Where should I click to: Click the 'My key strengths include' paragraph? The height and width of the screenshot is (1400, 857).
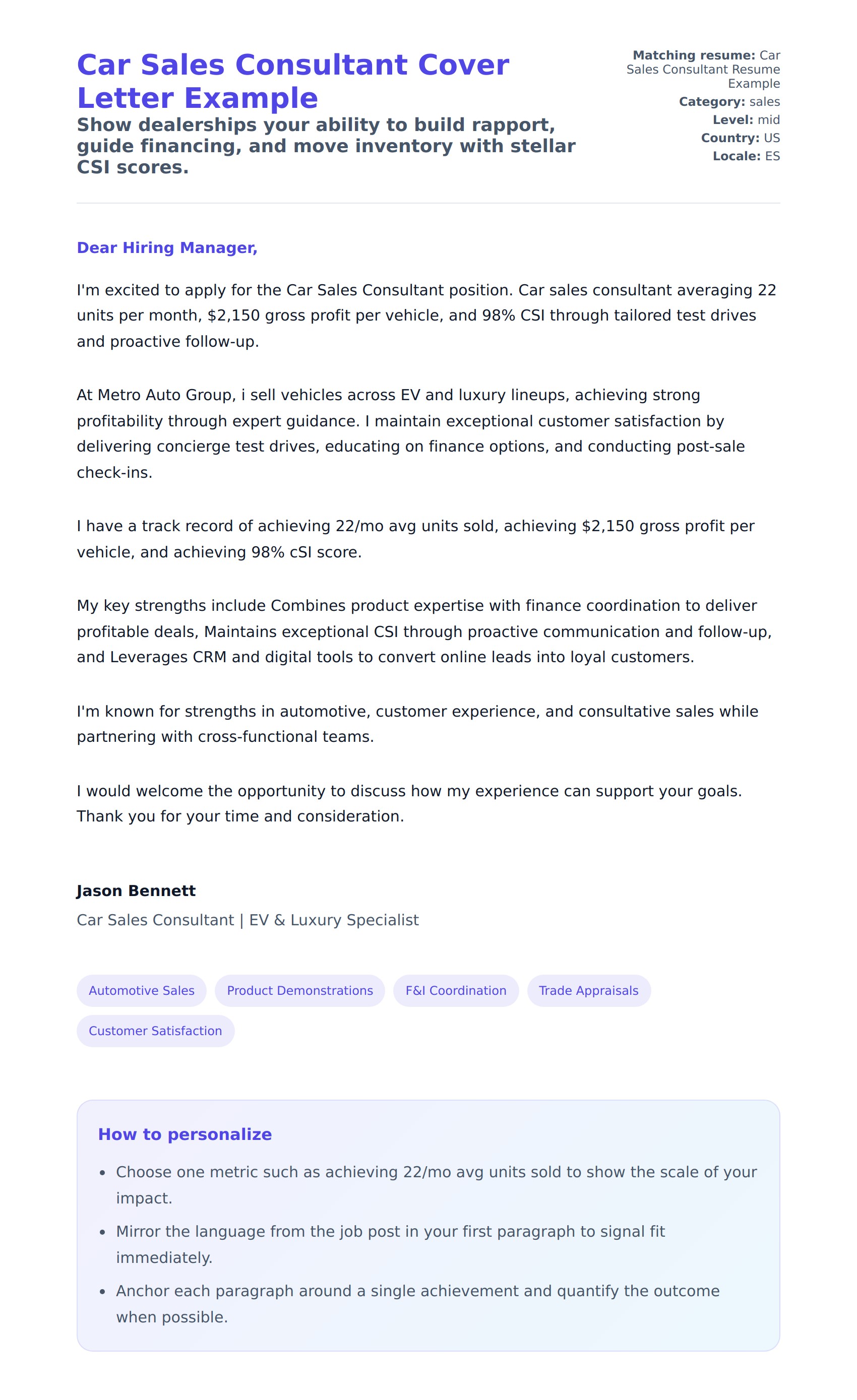pyautogui.click(x=424, y=631)
